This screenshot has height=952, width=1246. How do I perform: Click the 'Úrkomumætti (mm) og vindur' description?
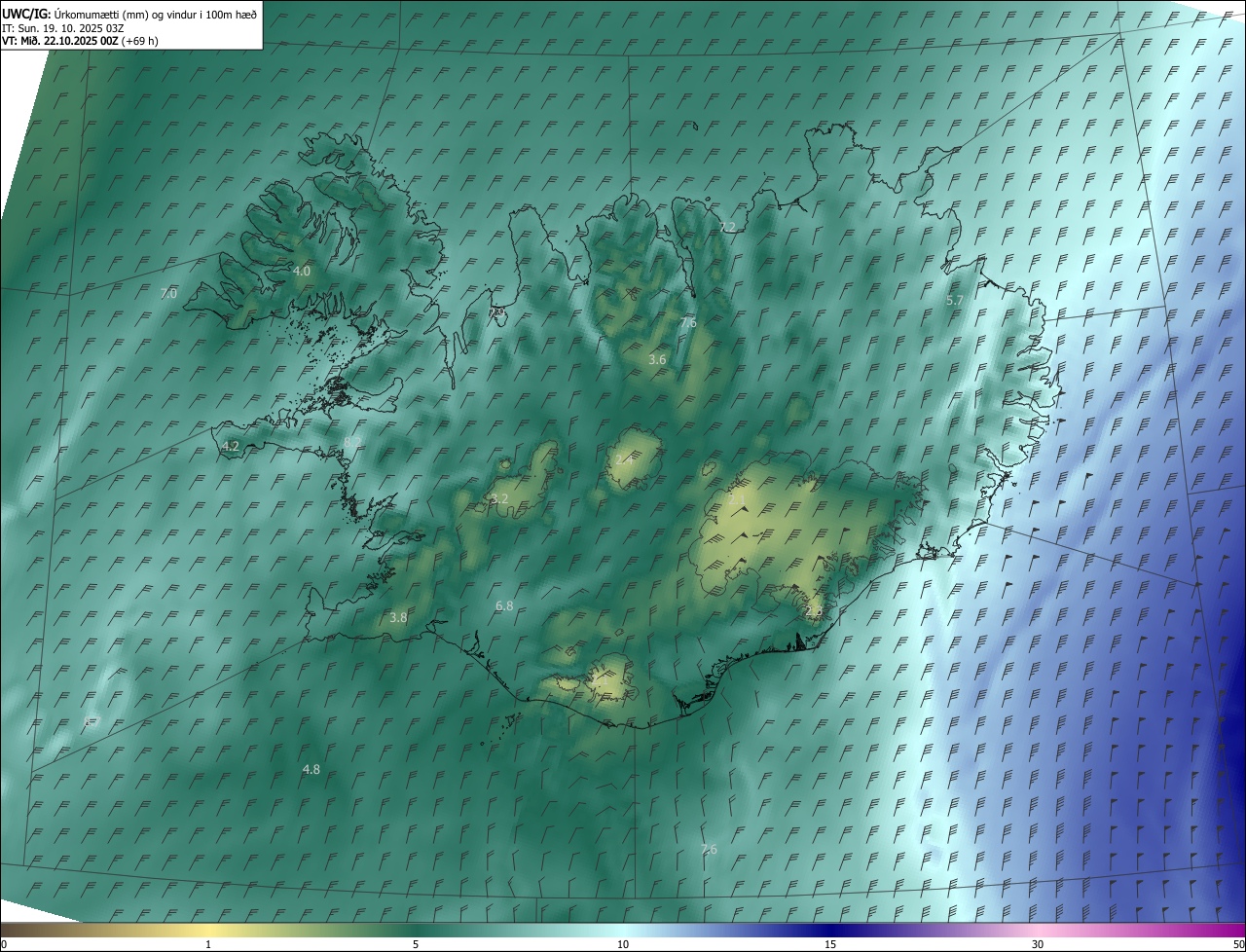(x=127, y=14)
